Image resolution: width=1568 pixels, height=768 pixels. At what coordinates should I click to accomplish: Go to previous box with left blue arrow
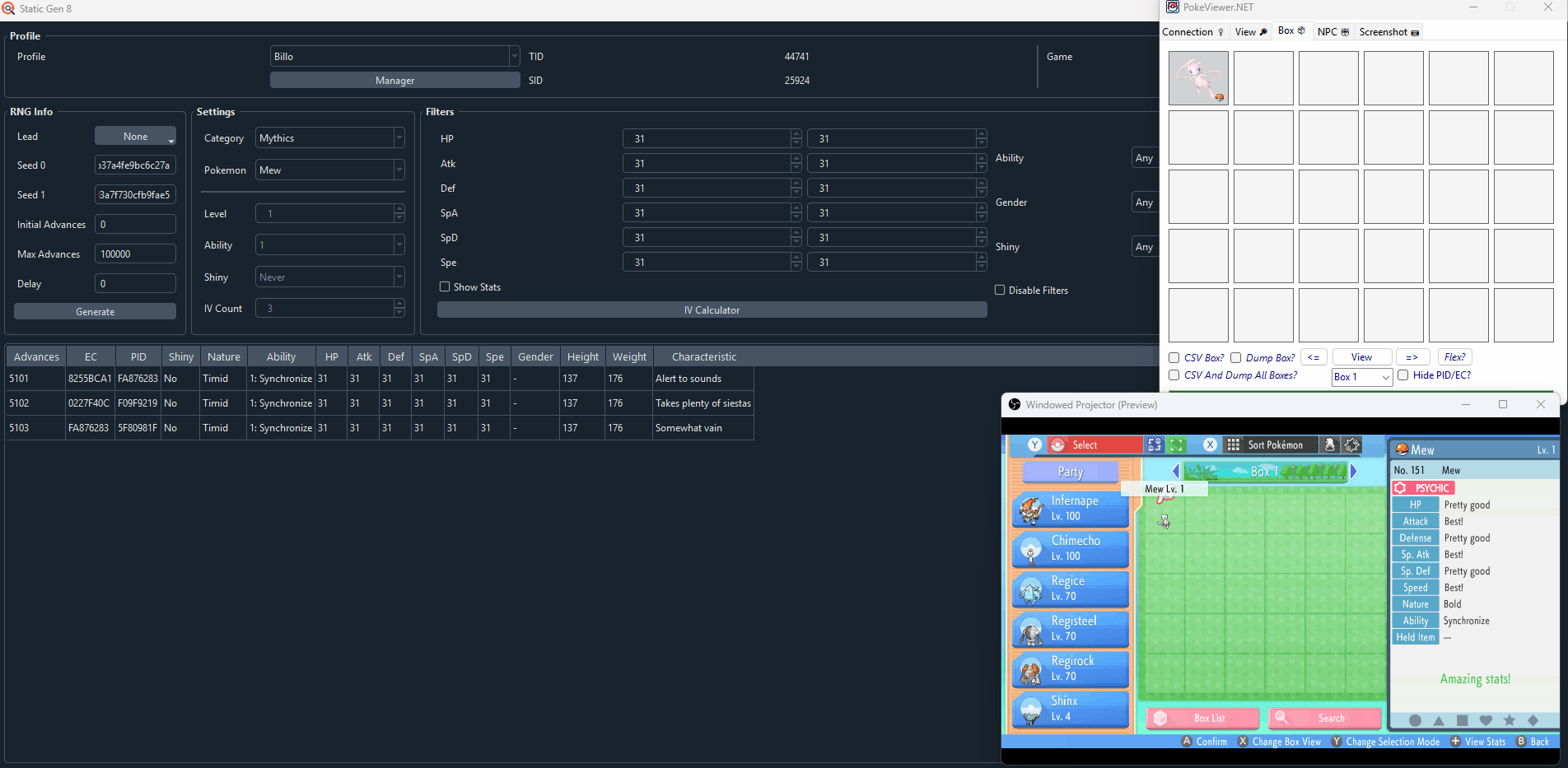(x=1175, y=472)
